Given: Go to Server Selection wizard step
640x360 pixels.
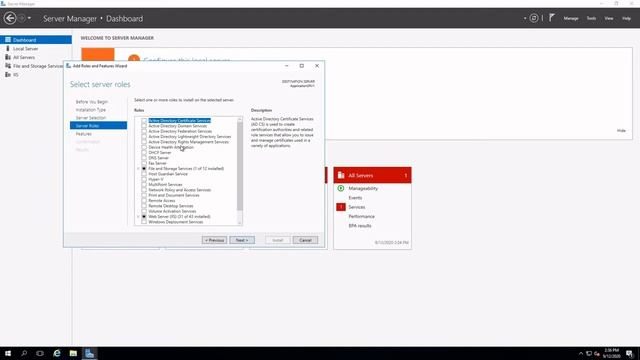Looking at the screenshot, I should pyautogui.click(x=91, y=118).
